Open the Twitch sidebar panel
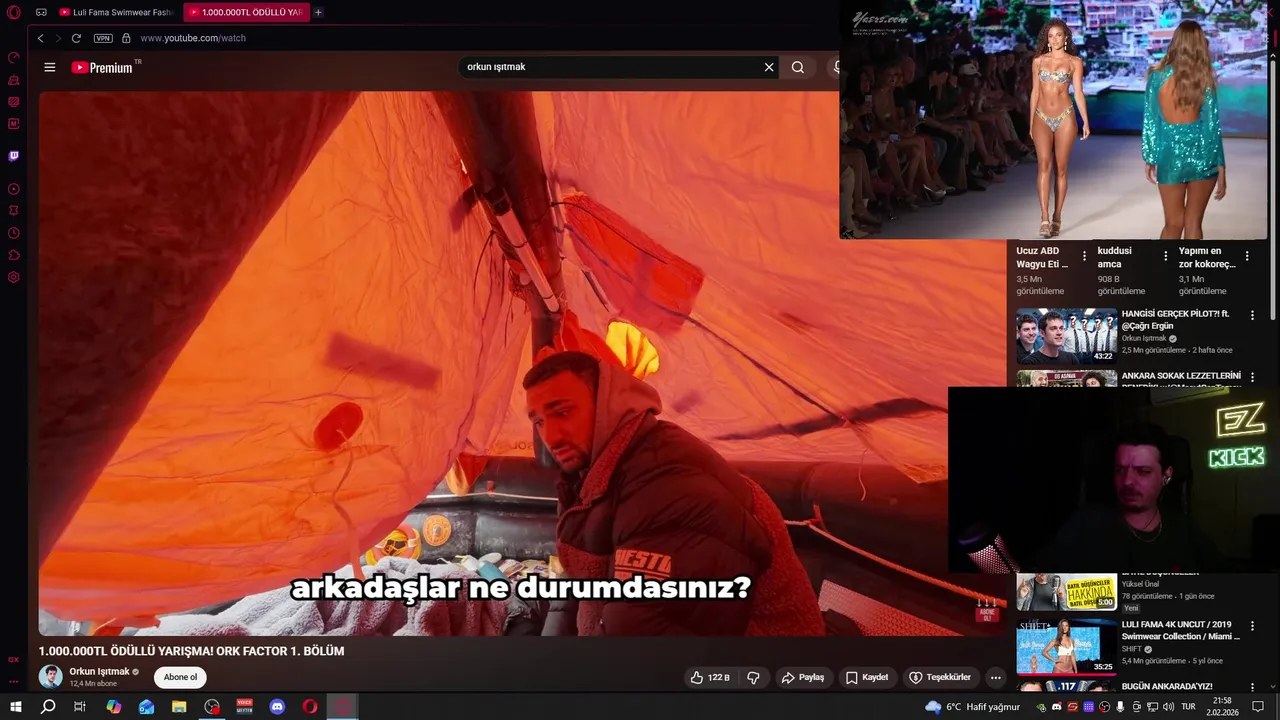 (x=14, y=156)
